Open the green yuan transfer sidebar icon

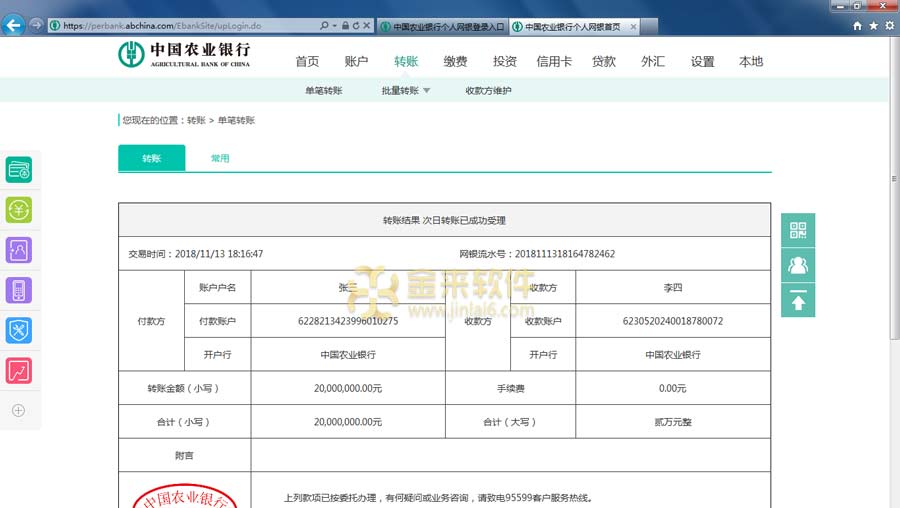click(19, 210)
